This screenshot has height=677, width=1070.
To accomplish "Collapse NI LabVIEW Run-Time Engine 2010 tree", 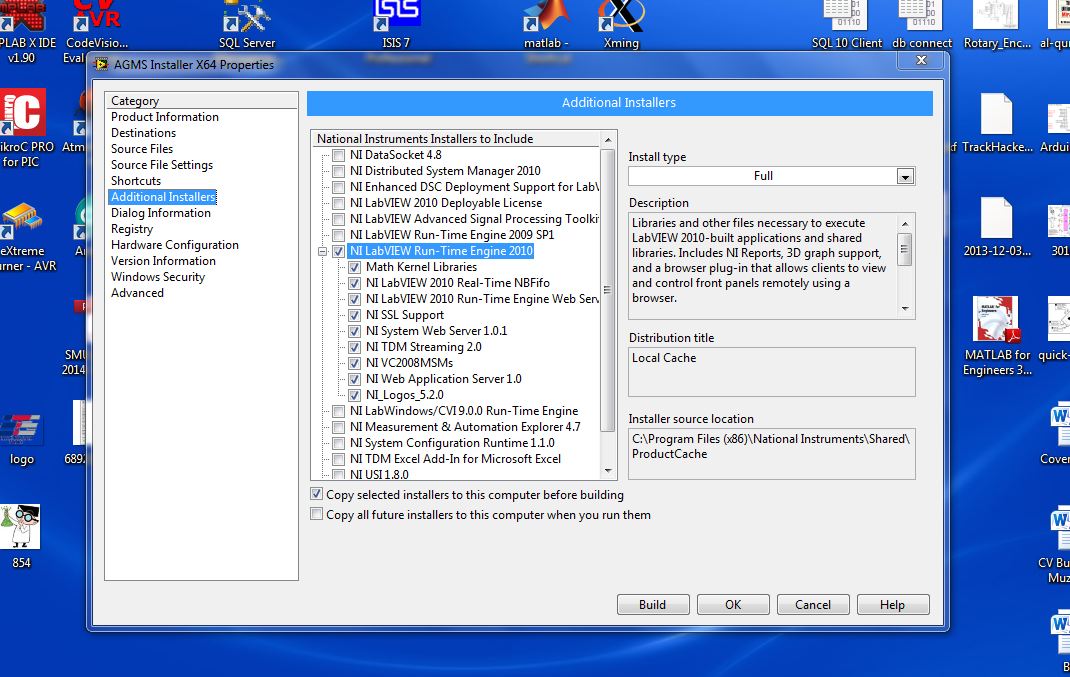I will tap(323, 251).
